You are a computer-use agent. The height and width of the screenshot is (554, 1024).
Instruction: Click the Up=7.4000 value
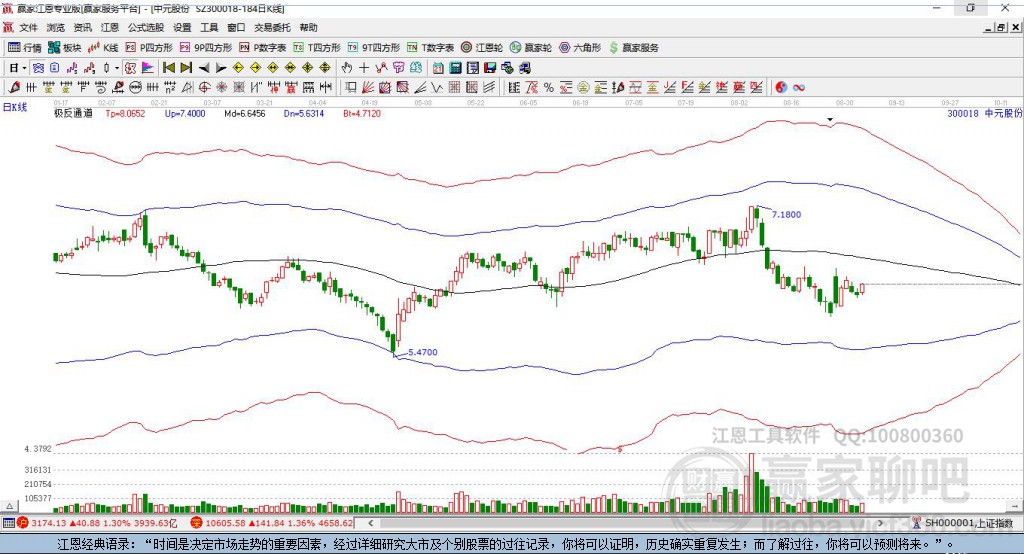(x=185, y=114)
